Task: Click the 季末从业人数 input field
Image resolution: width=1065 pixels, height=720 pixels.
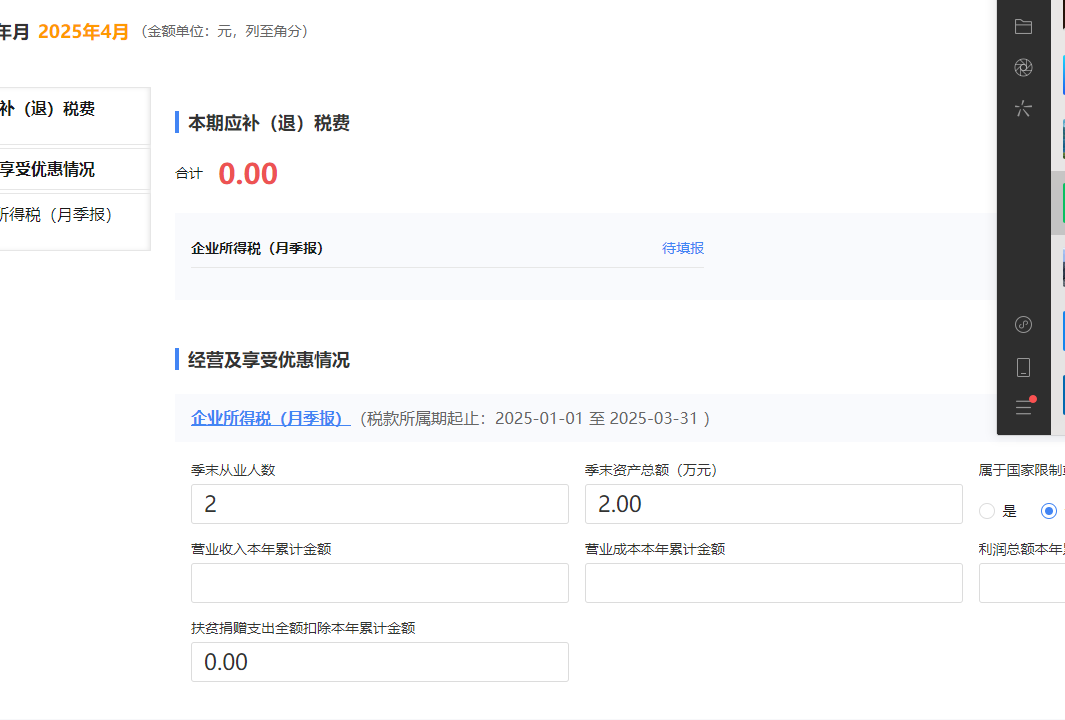Action: [x=380, y=504]
